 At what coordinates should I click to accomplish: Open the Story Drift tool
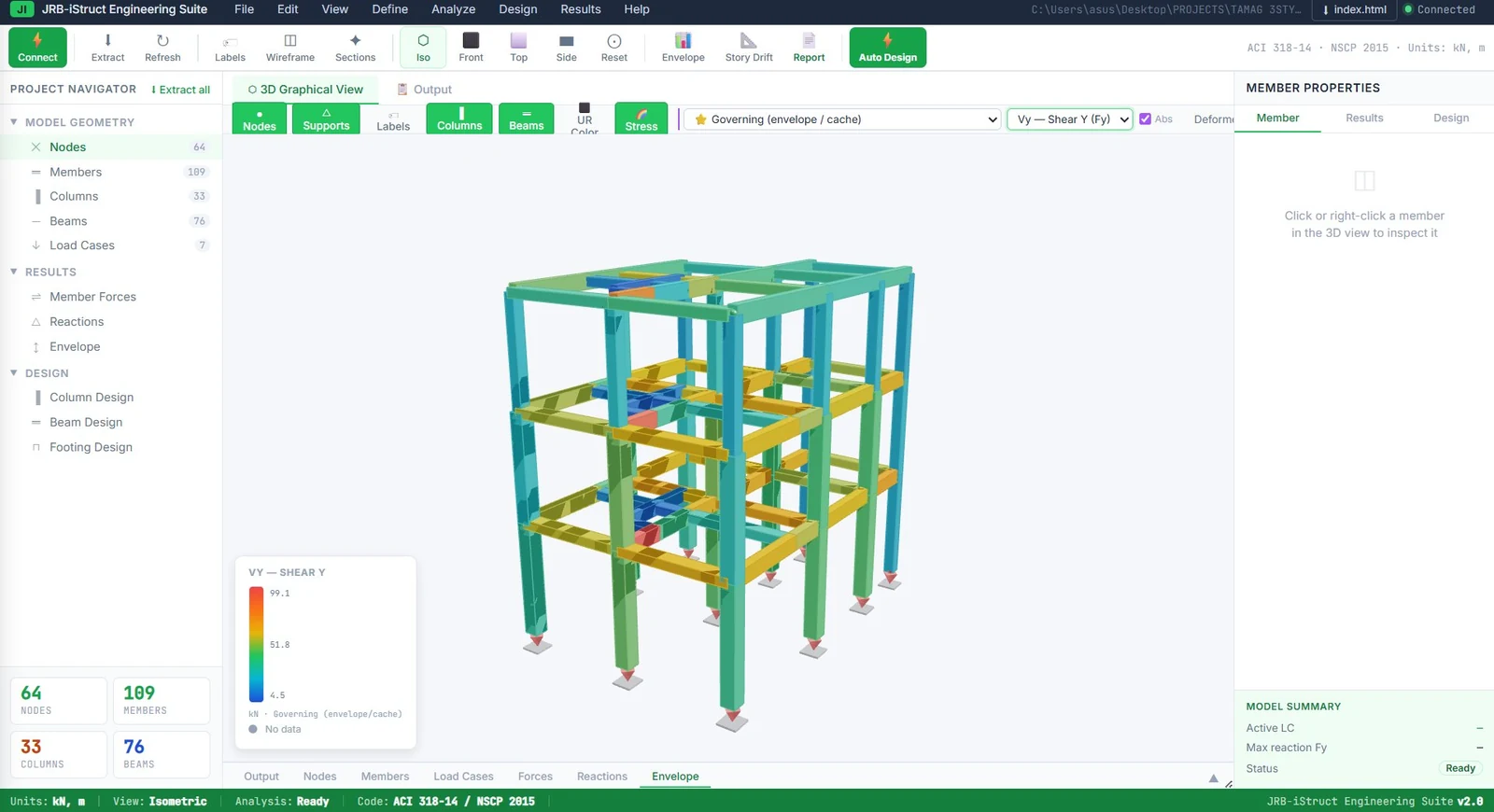tap(749, 48)
